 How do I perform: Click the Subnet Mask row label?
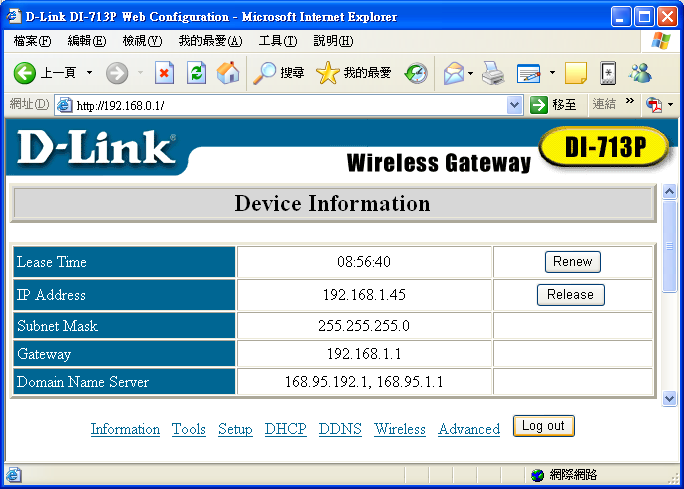click(x=57, y=325)
